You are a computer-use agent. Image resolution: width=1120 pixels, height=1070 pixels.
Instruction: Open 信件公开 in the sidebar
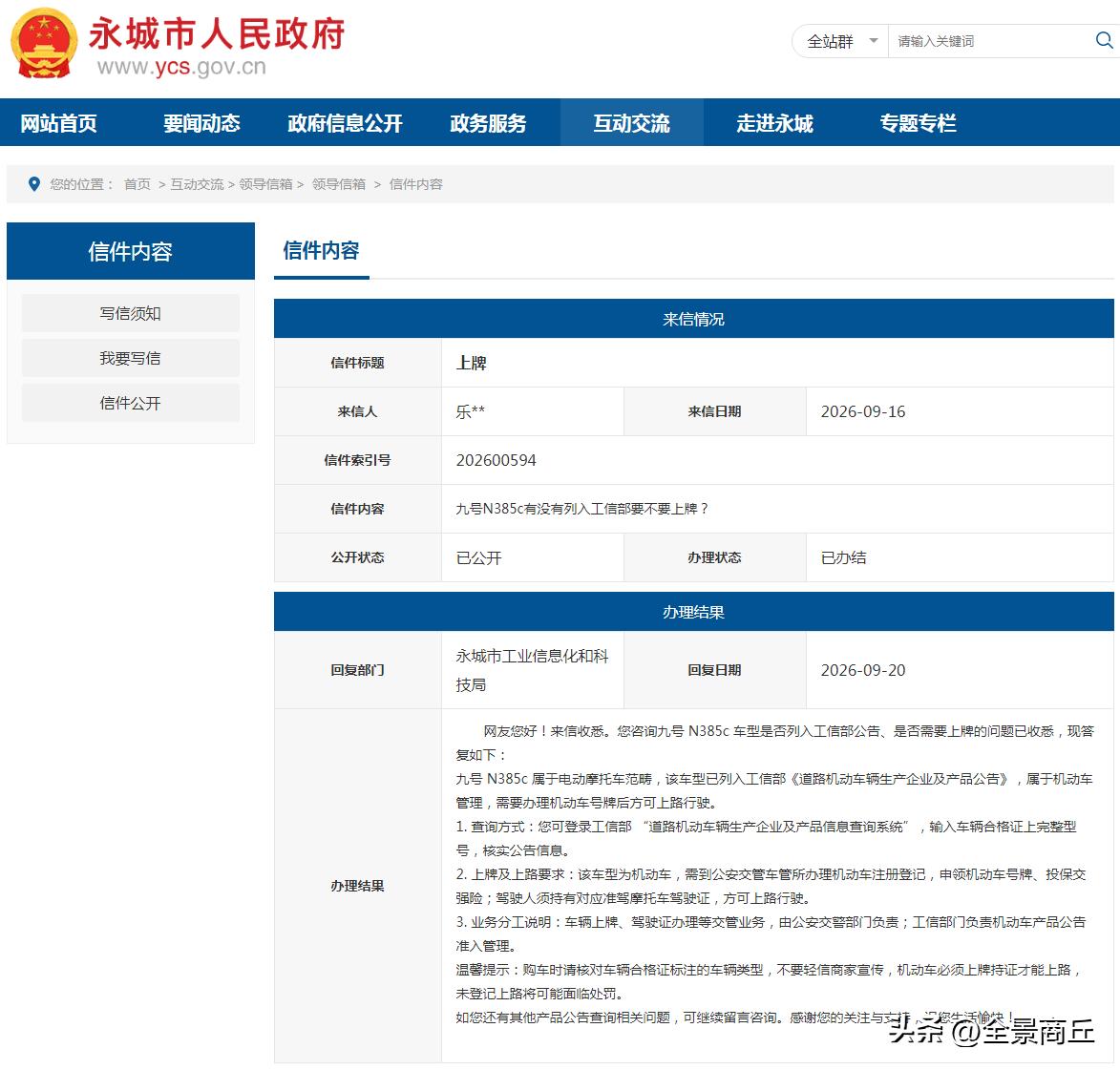[130, 403]
